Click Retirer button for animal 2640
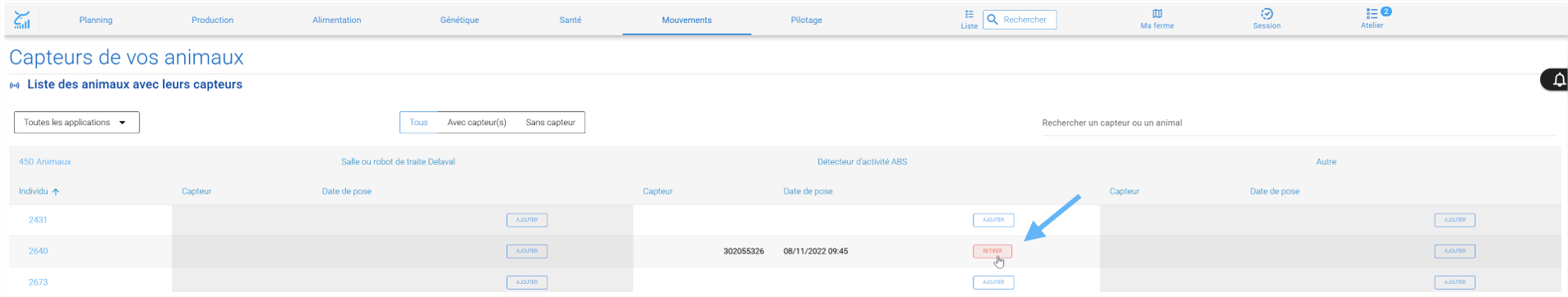 pos(992,251)
